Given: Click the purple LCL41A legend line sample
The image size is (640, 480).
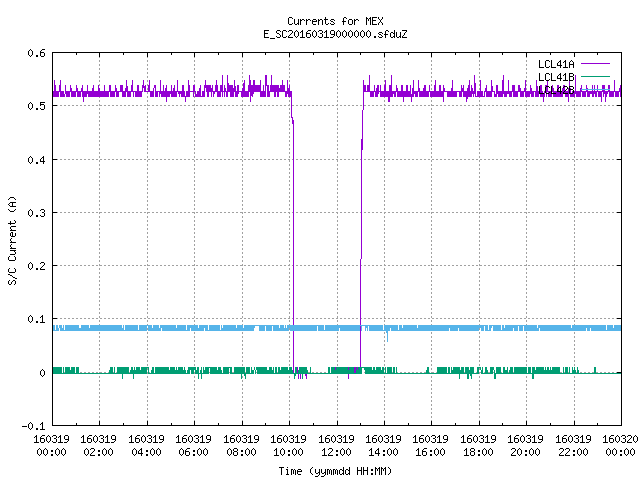Looking at the screenshot, I should pyautogui.click(x=595, y=64).
